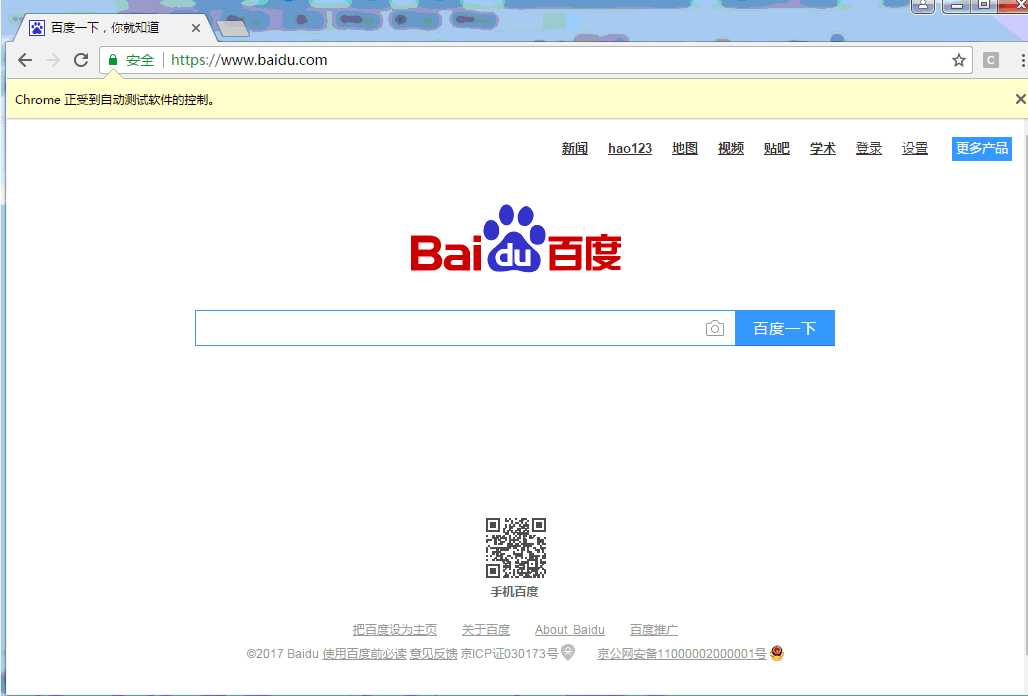This screenshot has width=1028, height=696.
Task: Click 京公网安备11000002000001号 link
Action: pos(682,653)
